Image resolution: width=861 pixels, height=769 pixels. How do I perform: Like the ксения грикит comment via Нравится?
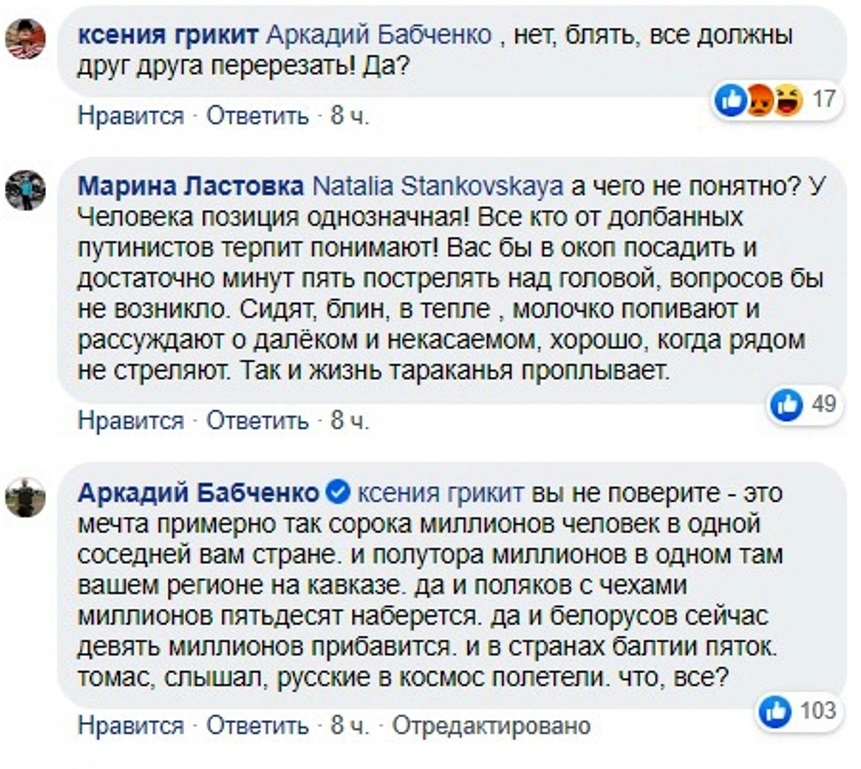point(131,116)
